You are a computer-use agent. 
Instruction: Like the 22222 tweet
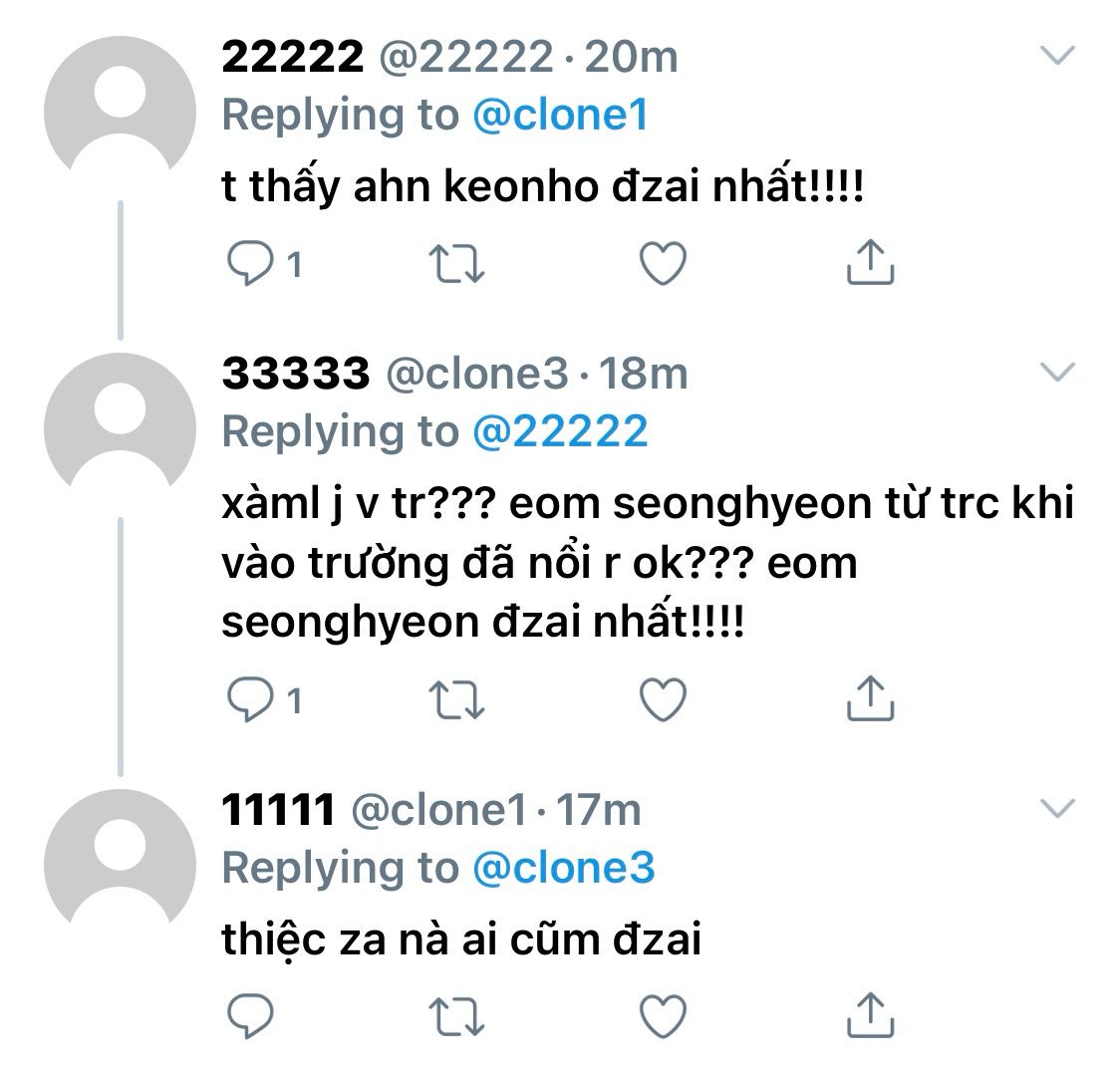(663, 263)
